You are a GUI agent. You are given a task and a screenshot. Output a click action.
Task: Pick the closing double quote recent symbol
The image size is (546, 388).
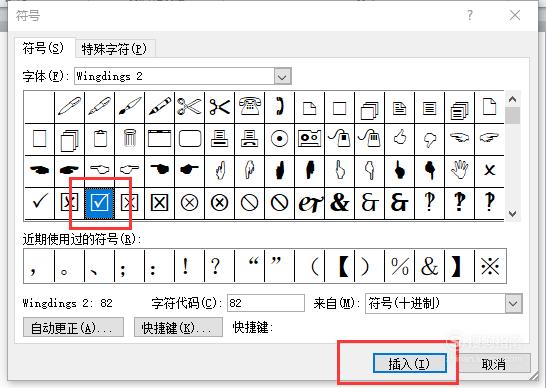click(279, 266)
